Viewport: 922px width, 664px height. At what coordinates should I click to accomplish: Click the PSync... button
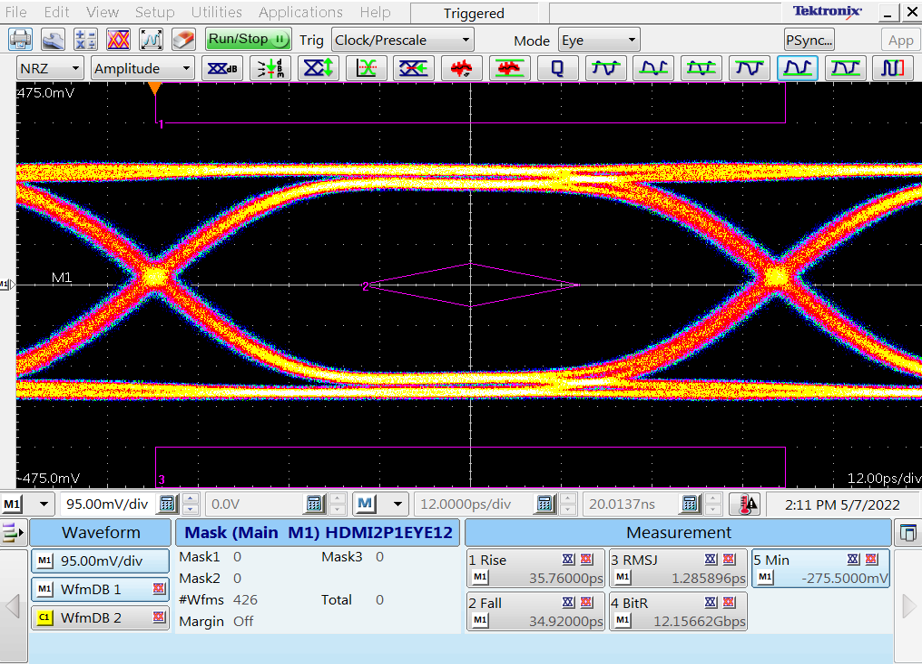pos(809,40)
